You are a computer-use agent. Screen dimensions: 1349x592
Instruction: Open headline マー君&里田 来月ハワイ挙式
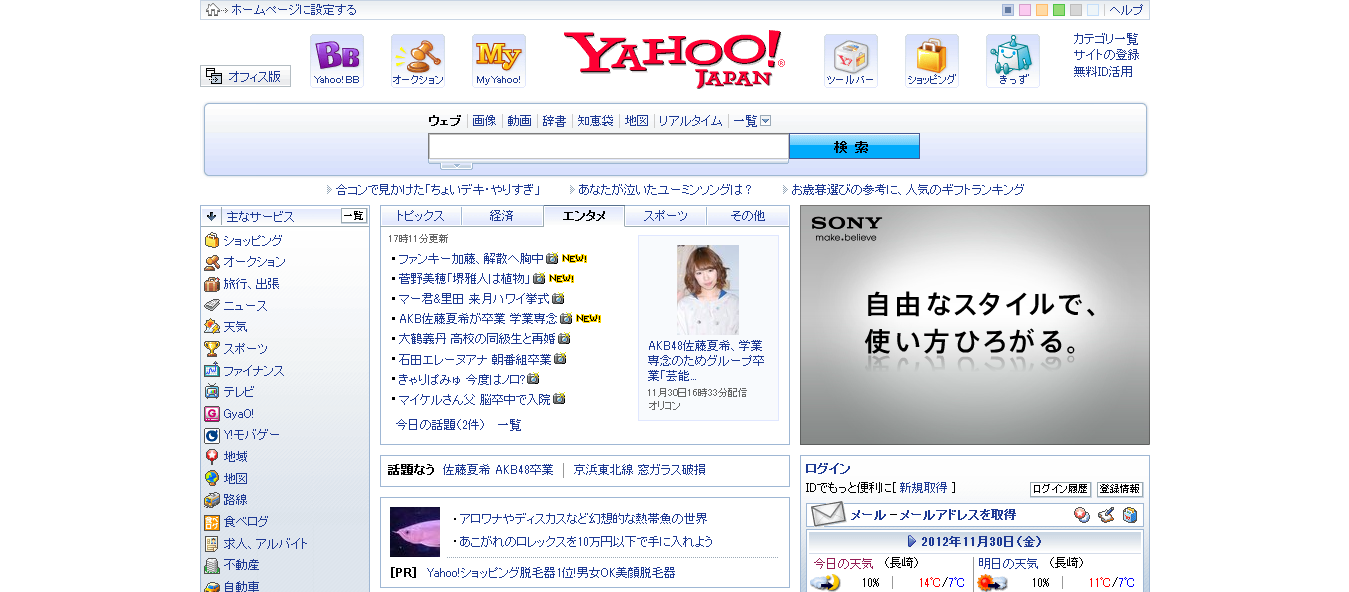[x=474, y=299]
